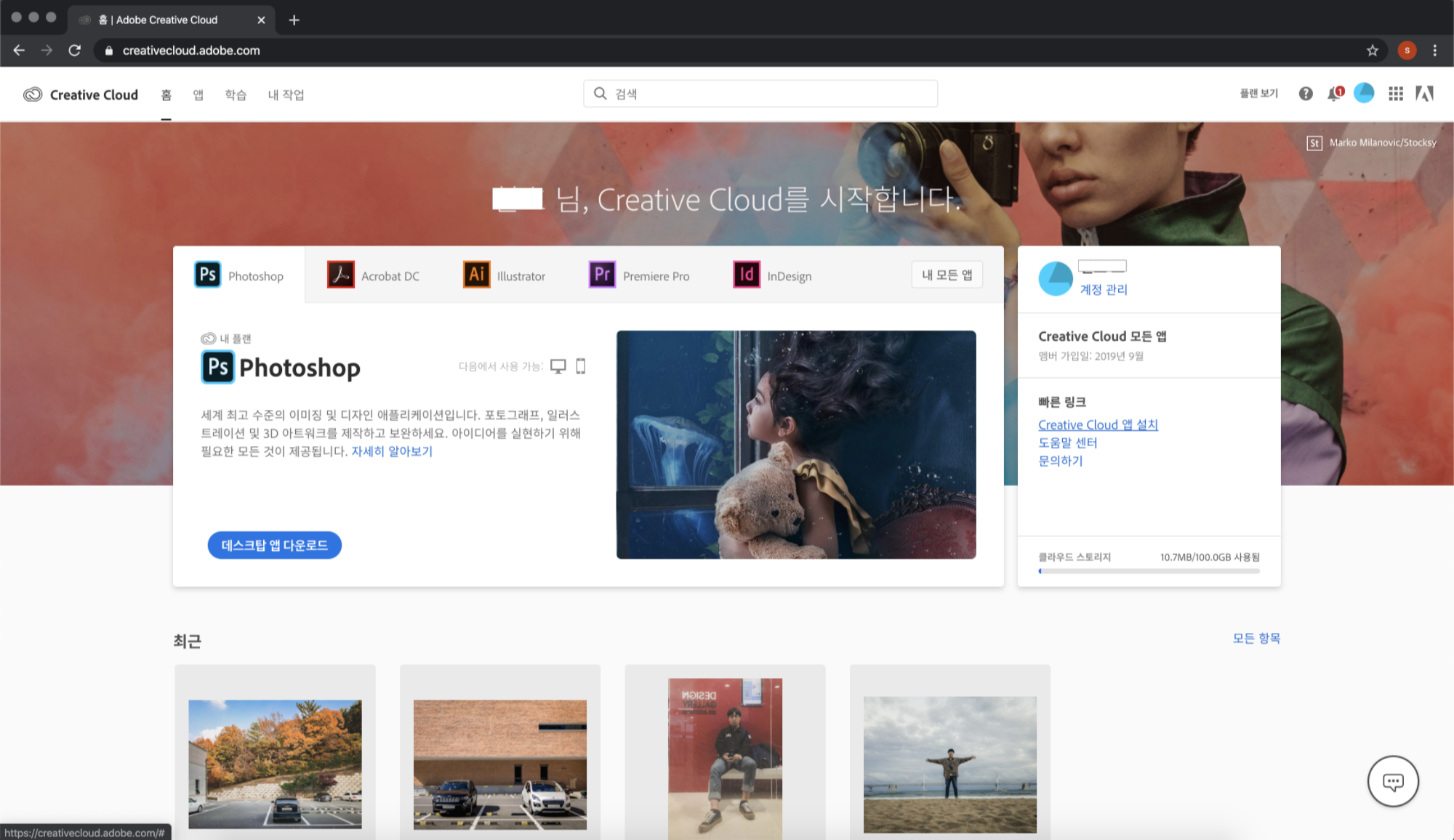Image resolution: width=1454 pixels, height=840 pixels.
Task: Click the large Photoshop icon beside heading
Action: 218,367
